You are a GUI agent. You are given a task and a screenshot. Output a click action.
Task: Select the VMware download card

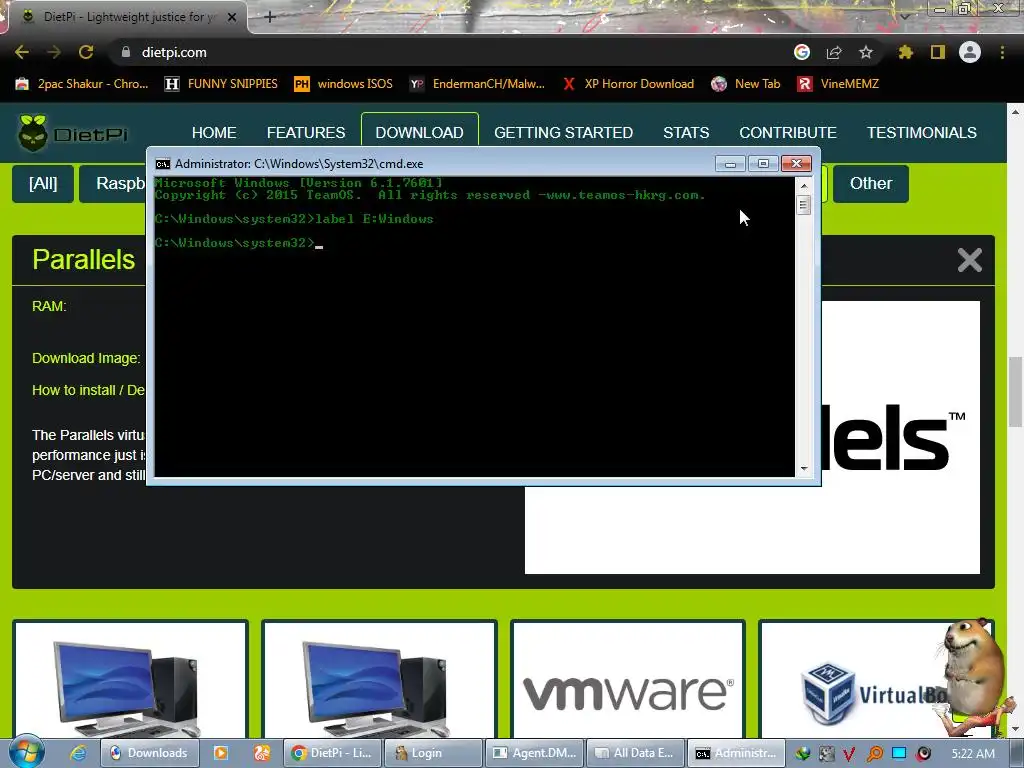628,679
